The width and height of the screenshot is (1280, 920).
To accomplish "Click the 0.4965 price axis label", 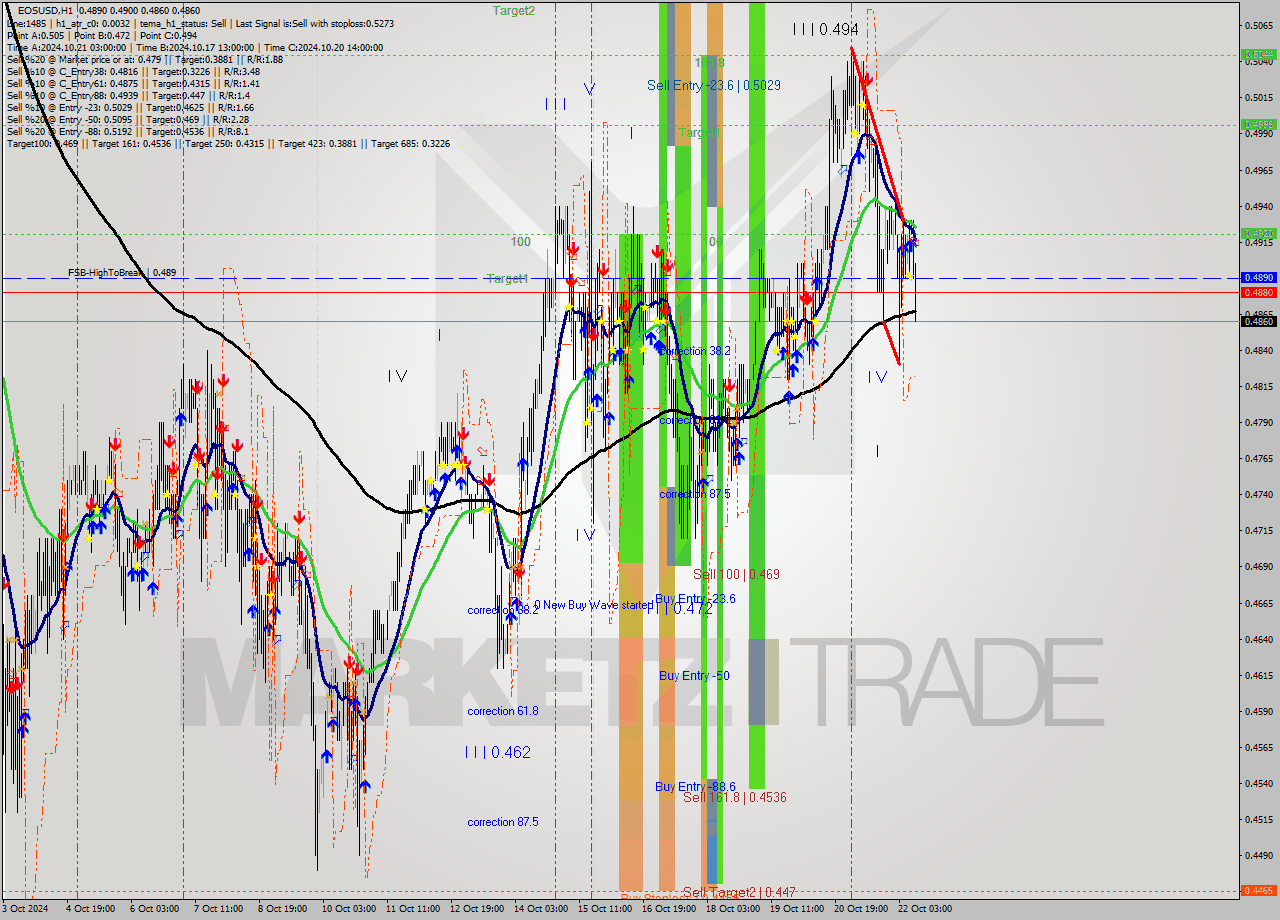I will click(x=1258, y=170).
